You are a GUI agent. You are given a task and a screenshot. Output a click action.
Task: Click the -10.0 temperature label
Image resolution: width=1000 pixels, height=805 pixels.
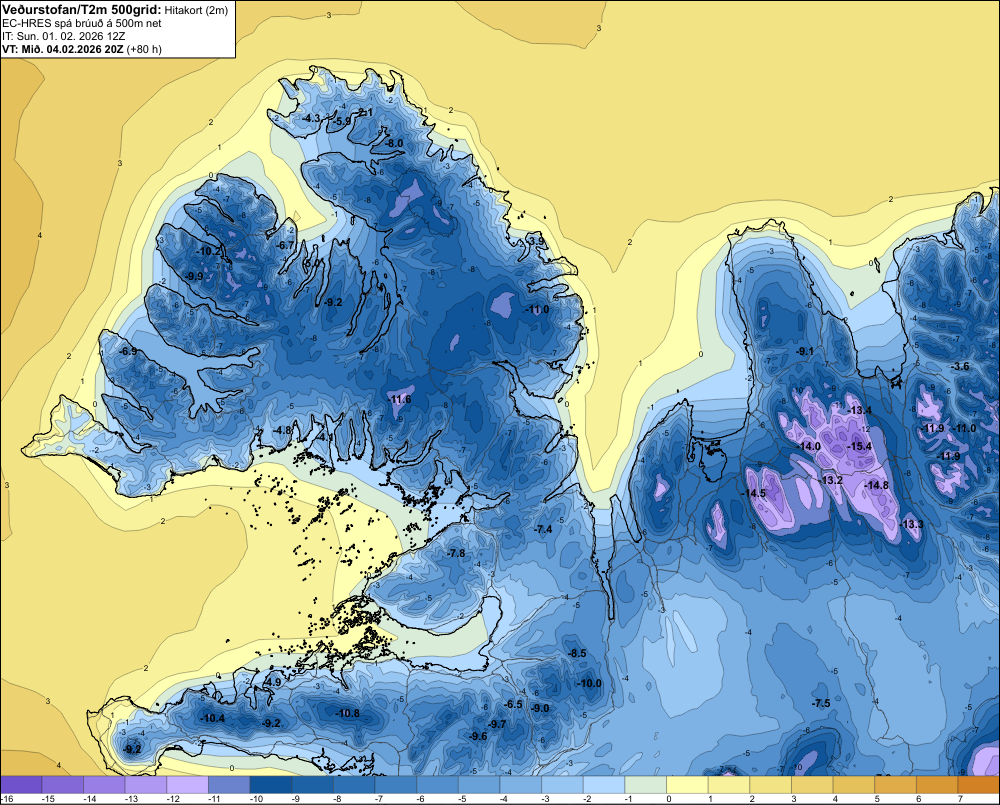(x=589, y=684)
